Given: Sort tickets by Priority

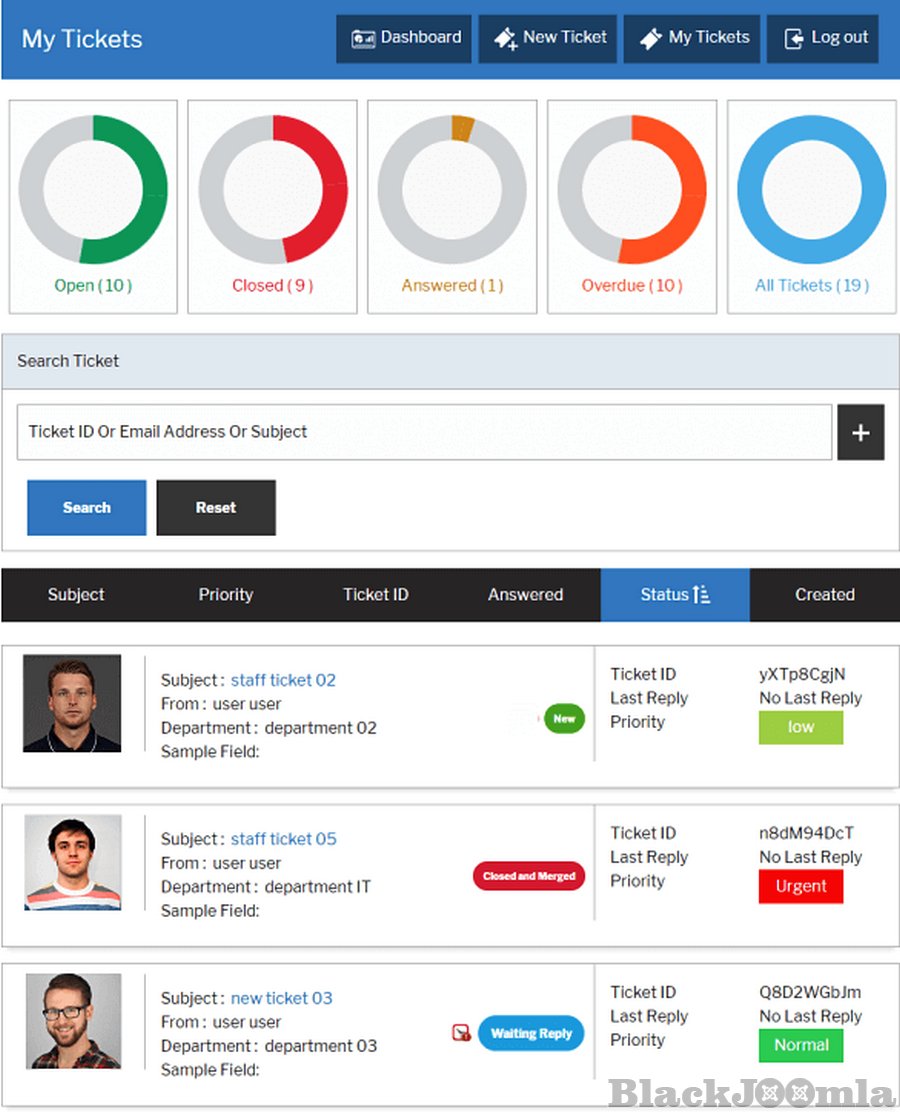Looking at the screenshot, I should coord(225,595).
